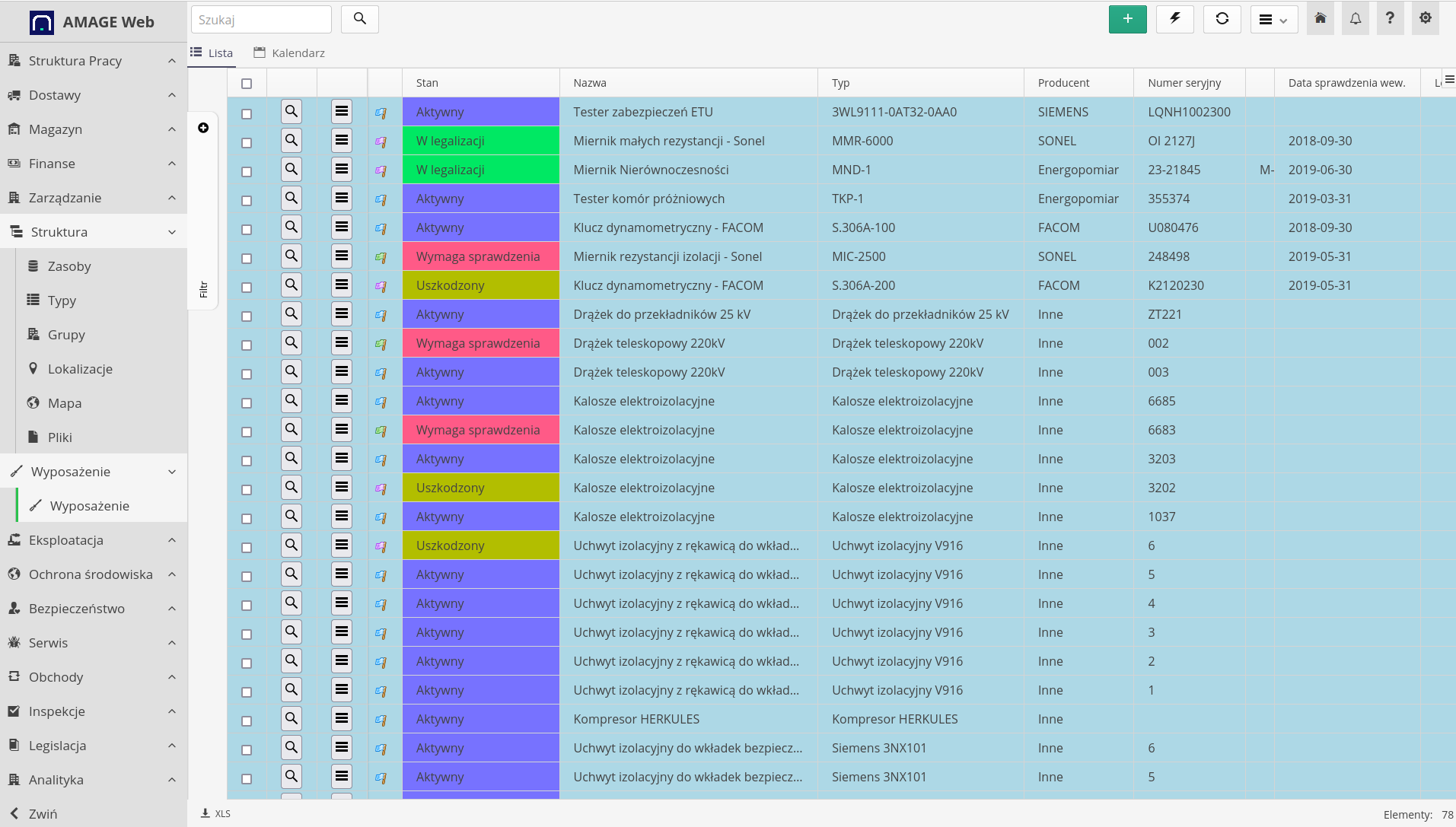Export the list with XLS button
The width and height of the screenshot is (1456, 827).
point(215,813)
